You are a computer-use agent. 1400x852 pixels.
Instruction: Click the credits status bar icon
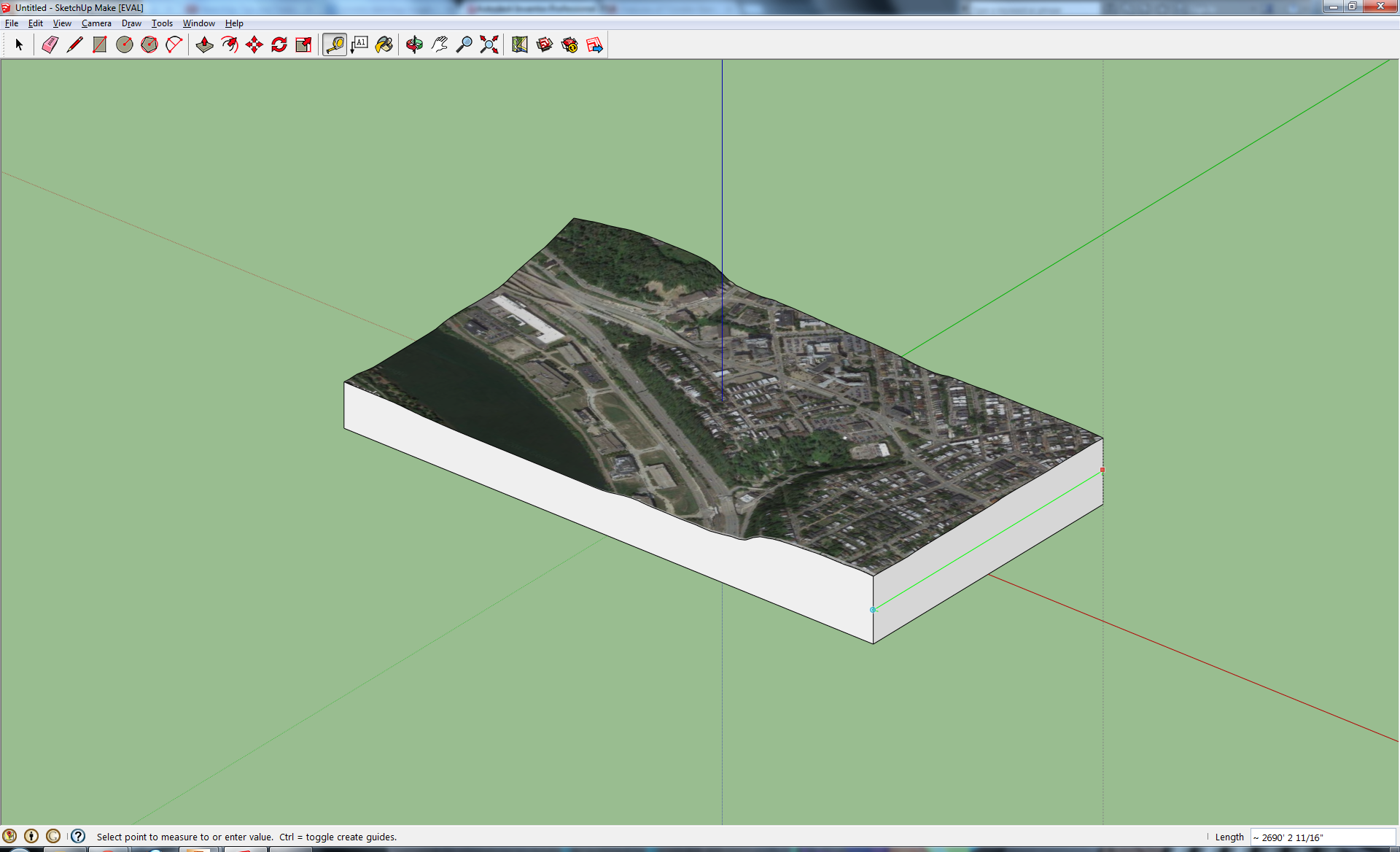31,836
